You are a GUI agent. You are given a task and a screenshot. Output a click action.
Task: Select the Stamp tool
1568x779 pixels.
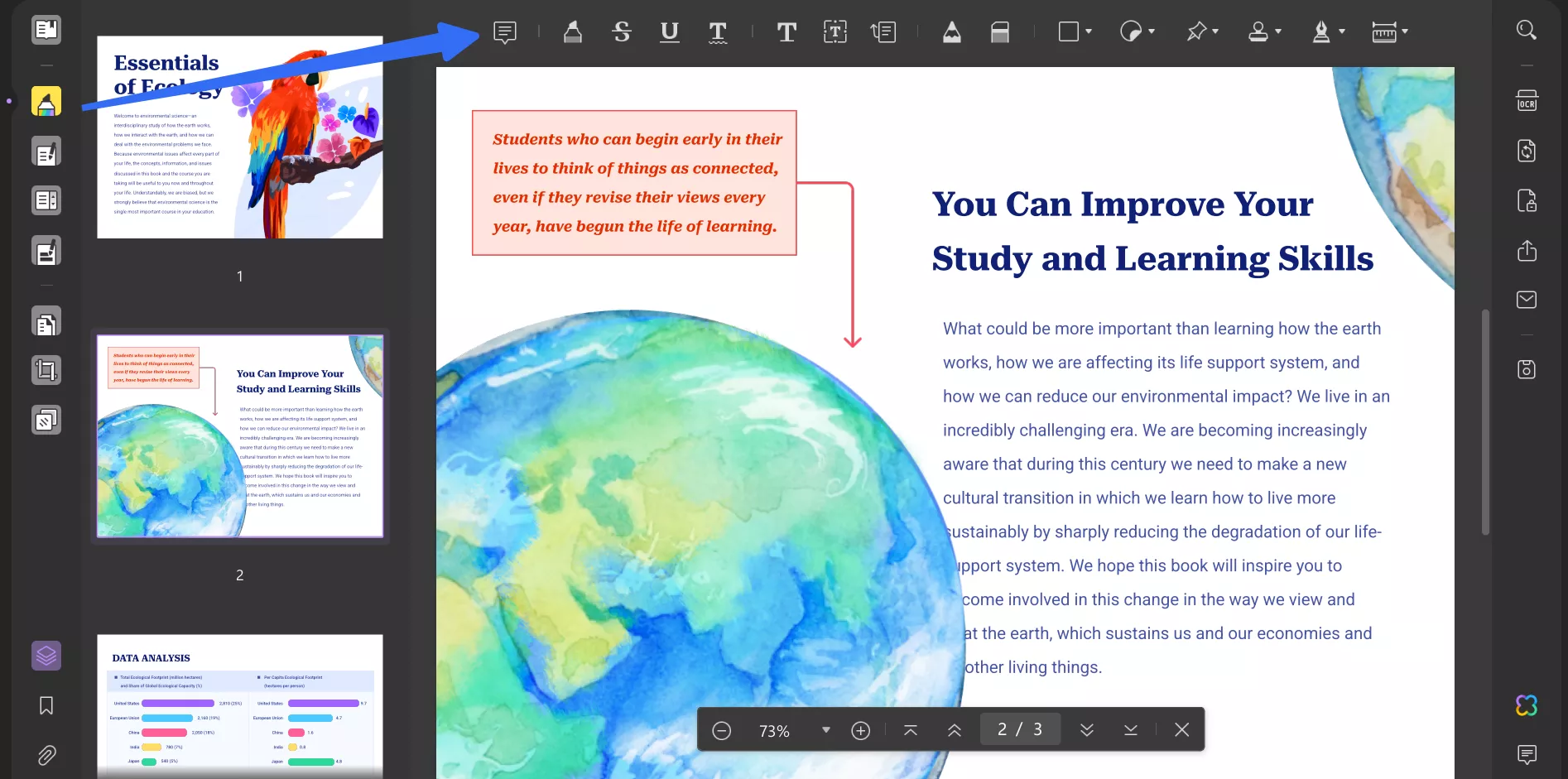(x=1258, y=31)
